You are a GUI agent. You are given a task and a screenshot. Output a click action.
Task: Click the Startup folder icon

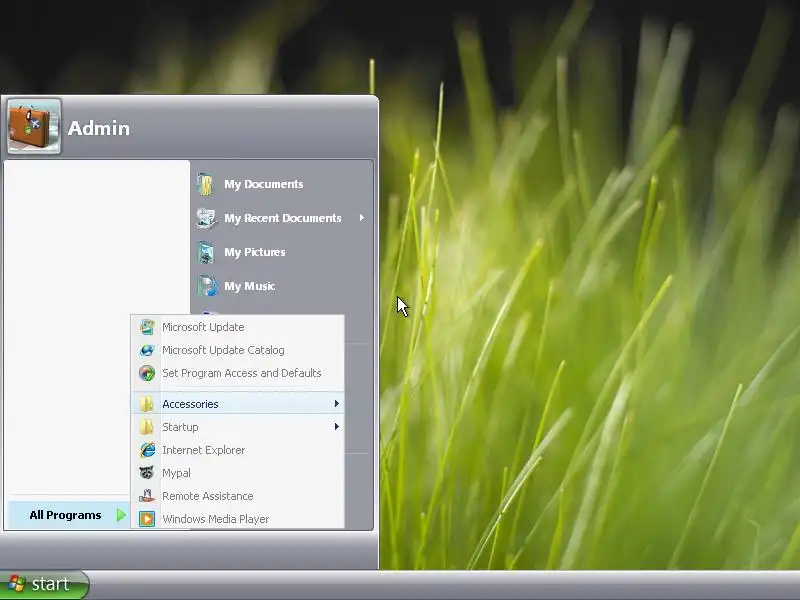pyautogui.click(x=146, y=427)
